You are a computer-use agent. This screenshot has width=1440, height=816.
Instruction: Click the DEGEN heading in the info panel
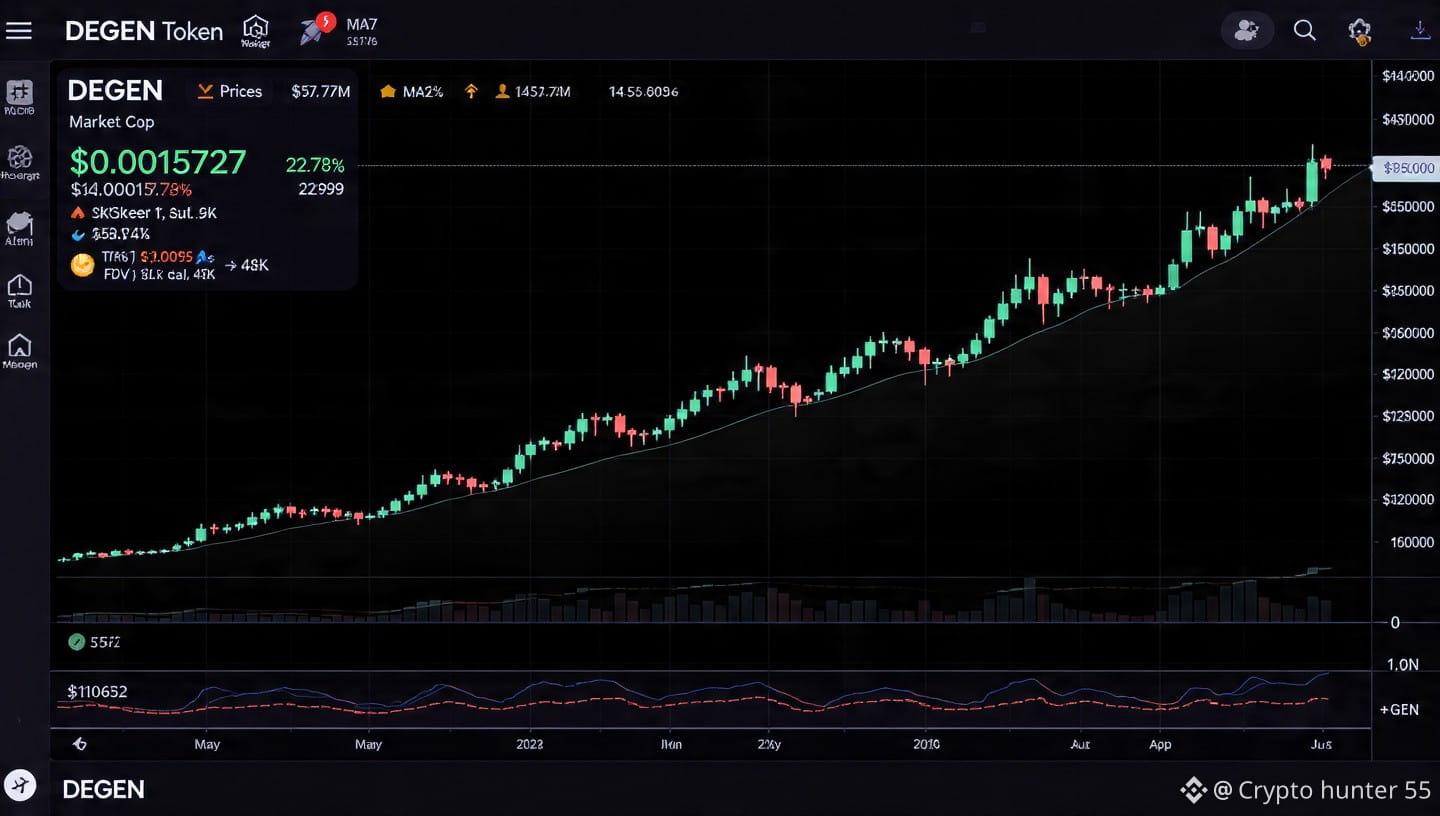pyautogui.click(x=115, y=91)
